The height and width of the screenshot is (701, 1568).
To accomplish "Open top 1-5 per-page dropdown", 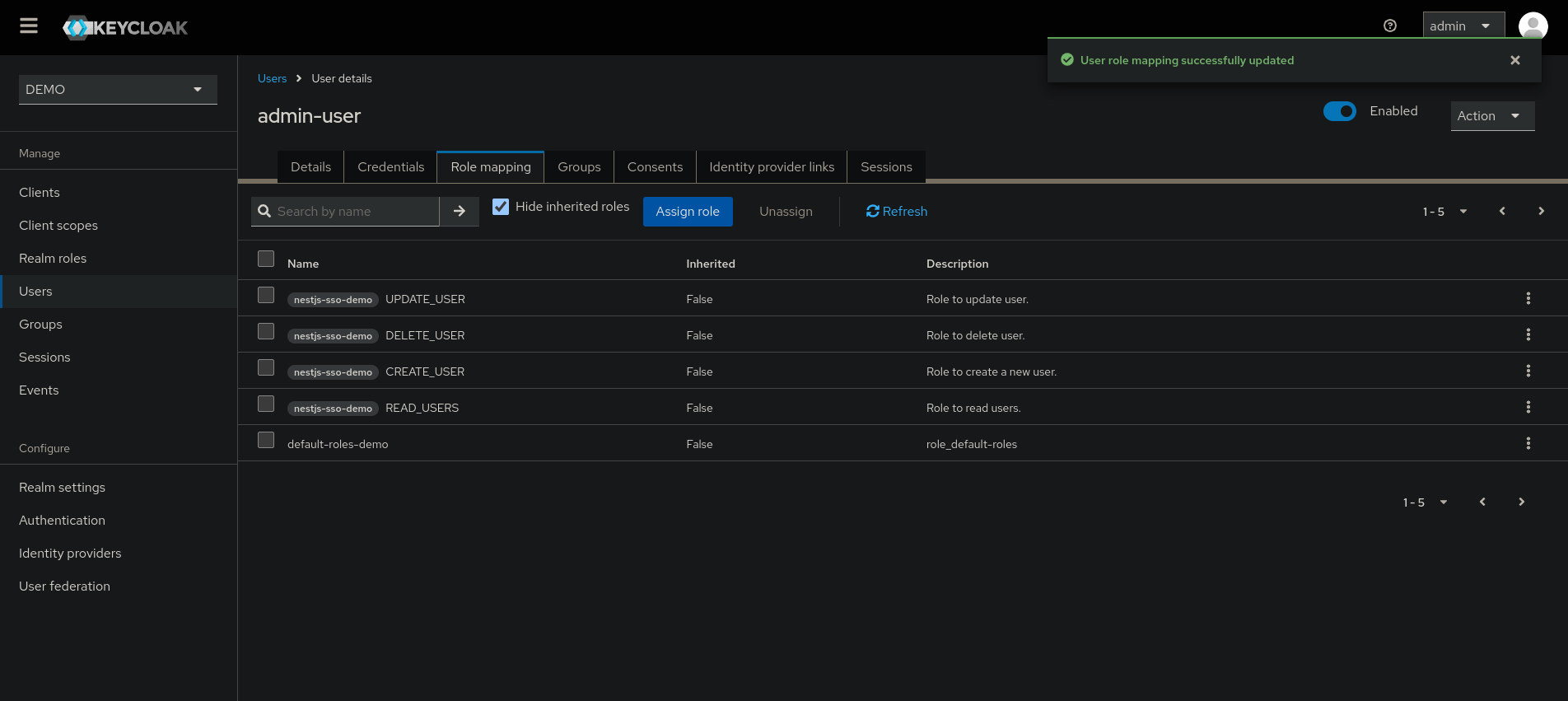I will [1444, 212].
